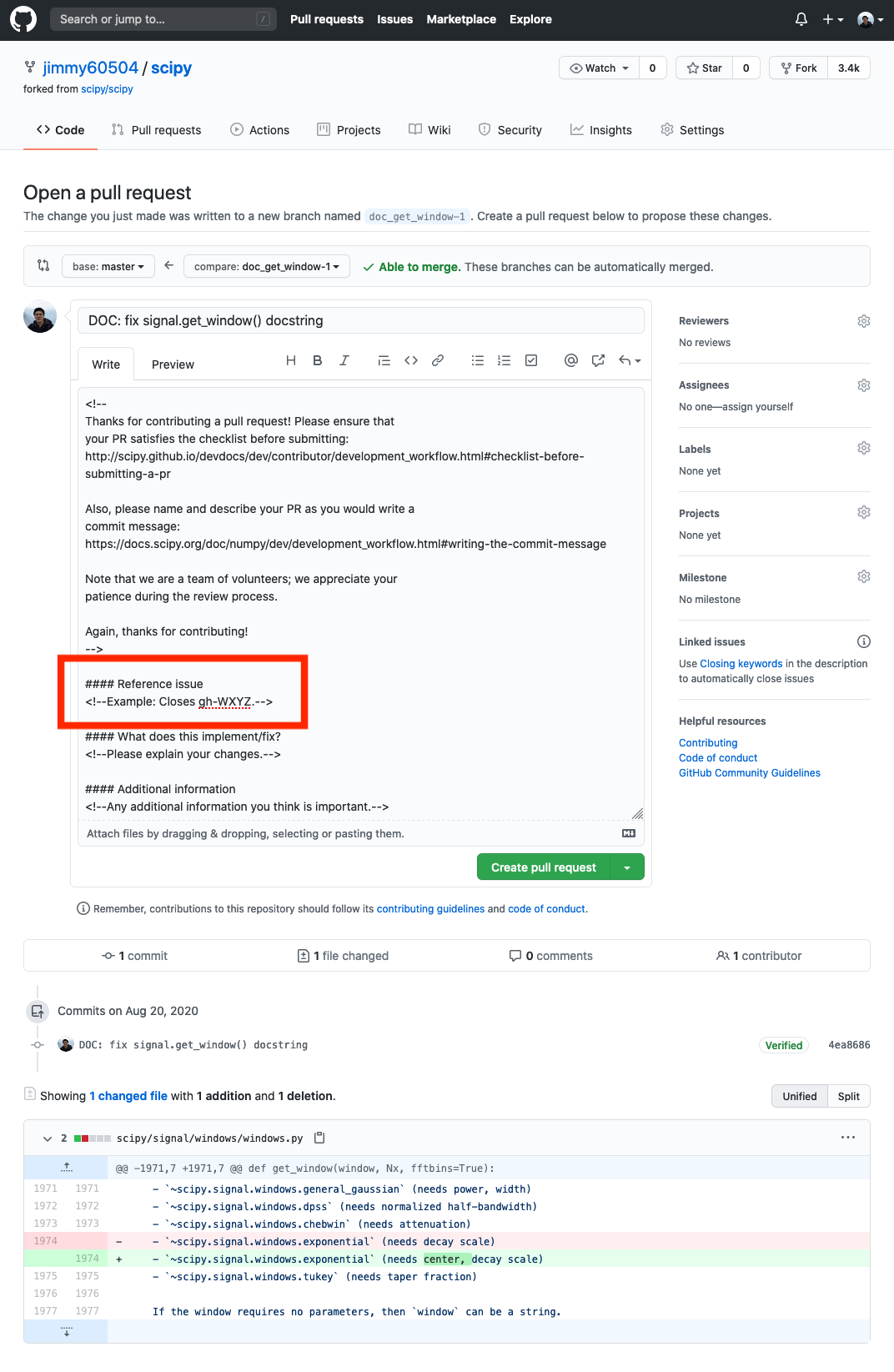Switch to the Preview tab

pos(173,364)
